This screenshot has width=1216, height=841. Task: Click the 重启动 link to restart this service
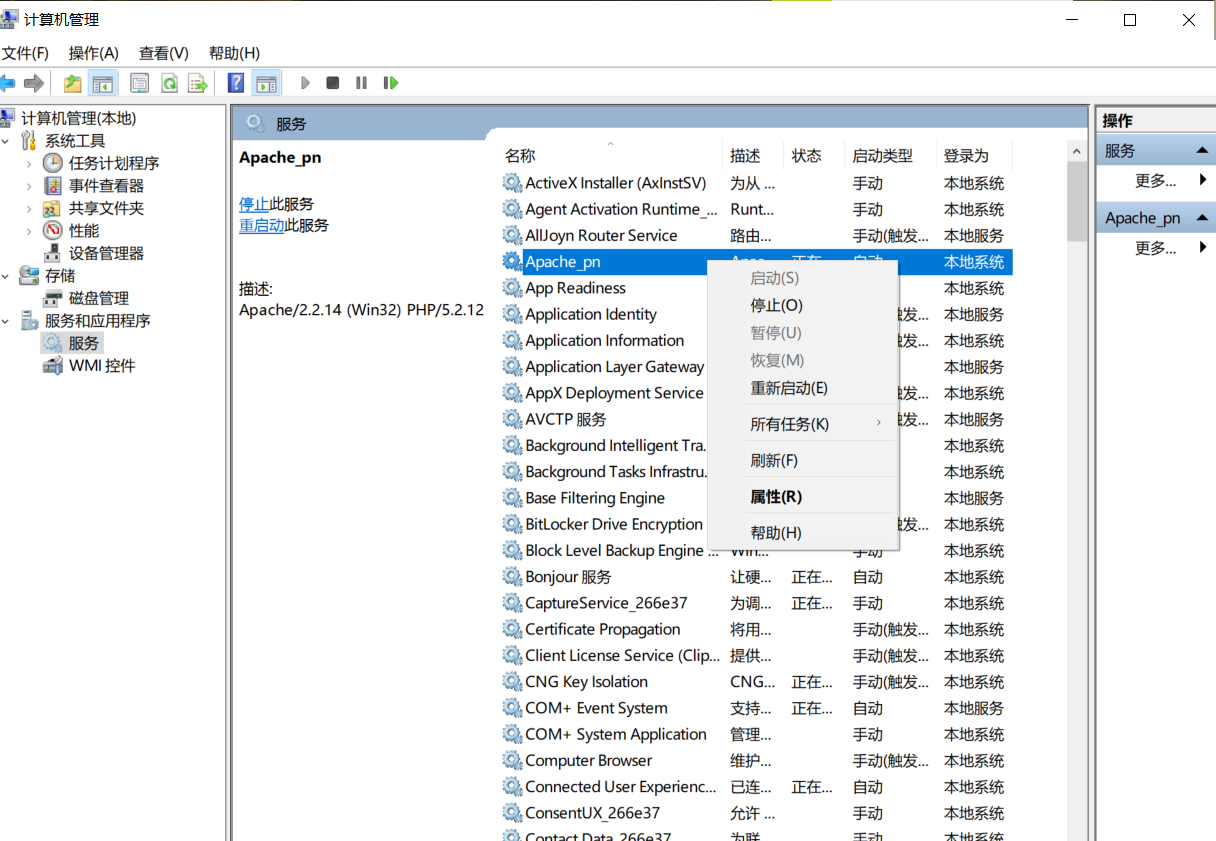(262, 226)
